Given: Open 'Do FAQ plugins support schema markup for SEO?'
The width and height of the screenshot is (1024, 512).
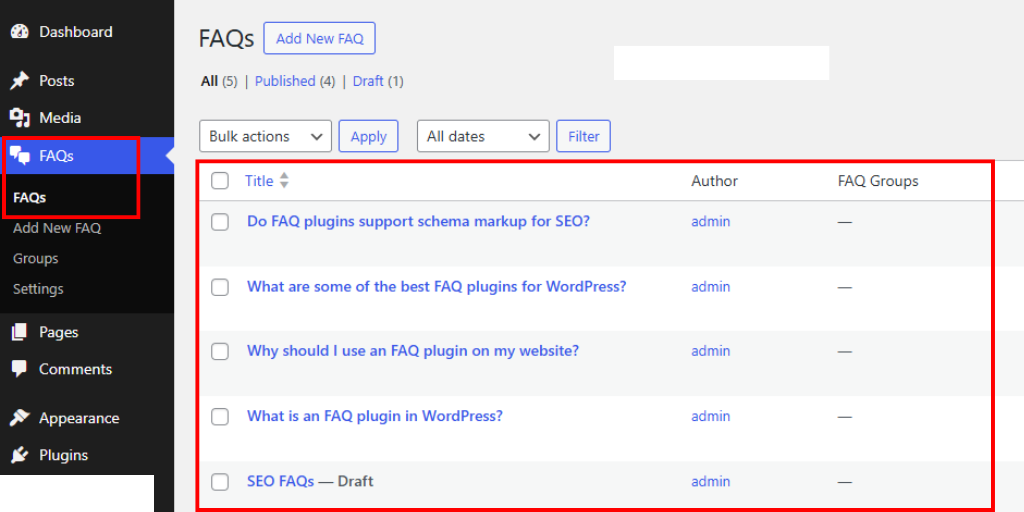Looking at the screenshot, I should [x=418, y=221].
